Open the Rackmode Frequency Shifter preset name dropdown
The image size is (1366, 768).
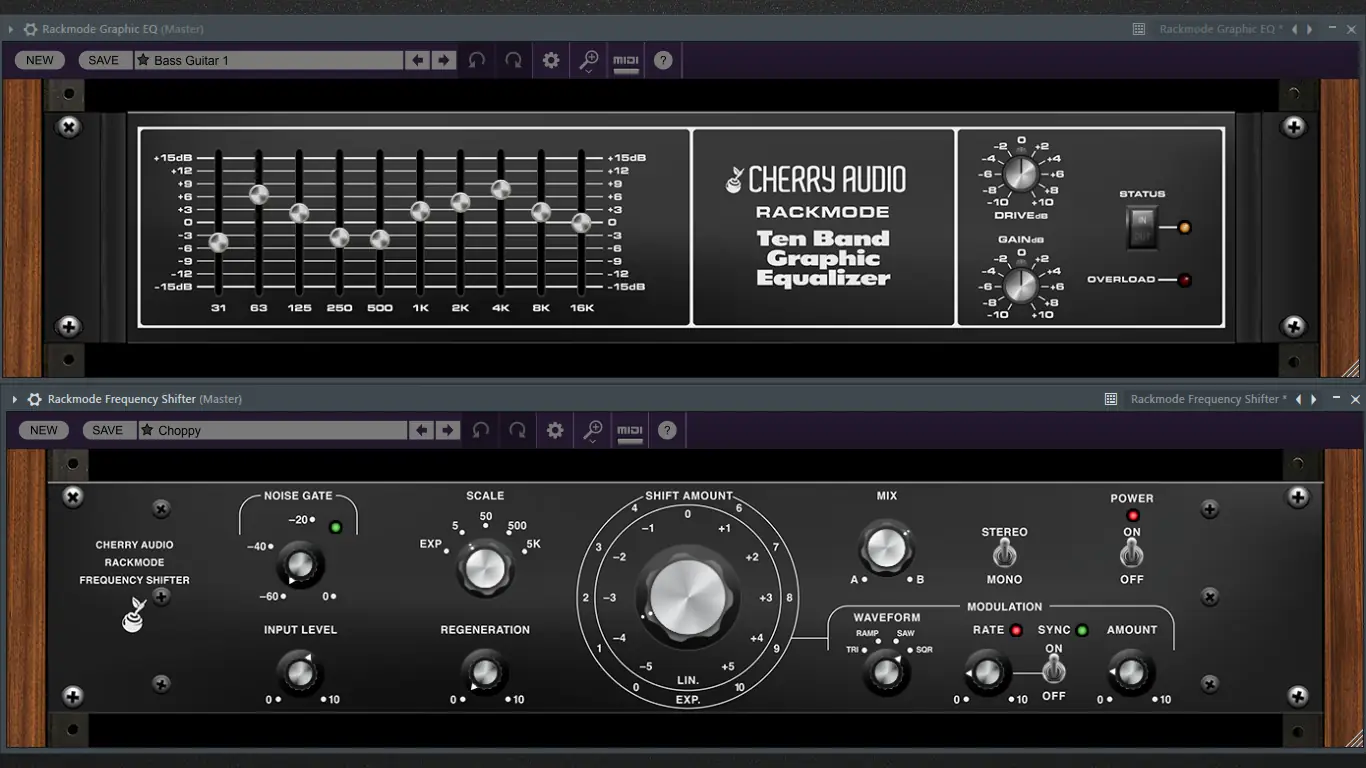pos(1208,399)
